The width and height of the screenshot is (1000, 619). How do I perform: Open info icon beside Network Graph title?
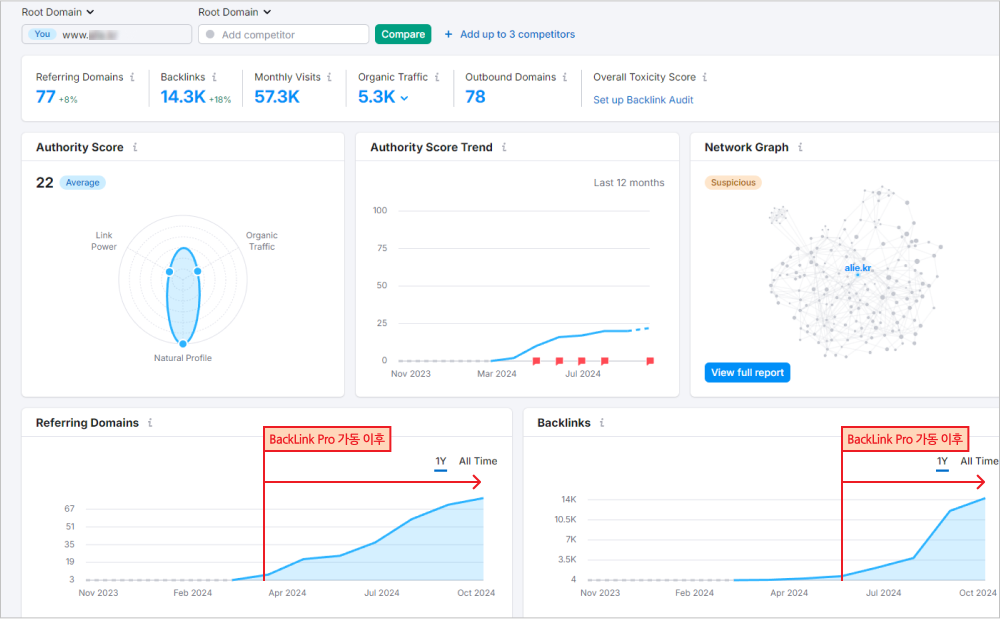click(x=800, y=147)
